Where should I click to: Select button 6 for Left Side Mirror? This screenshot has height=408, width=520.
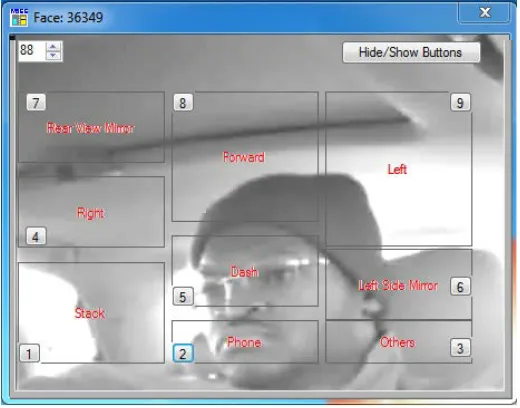point(460,286)
